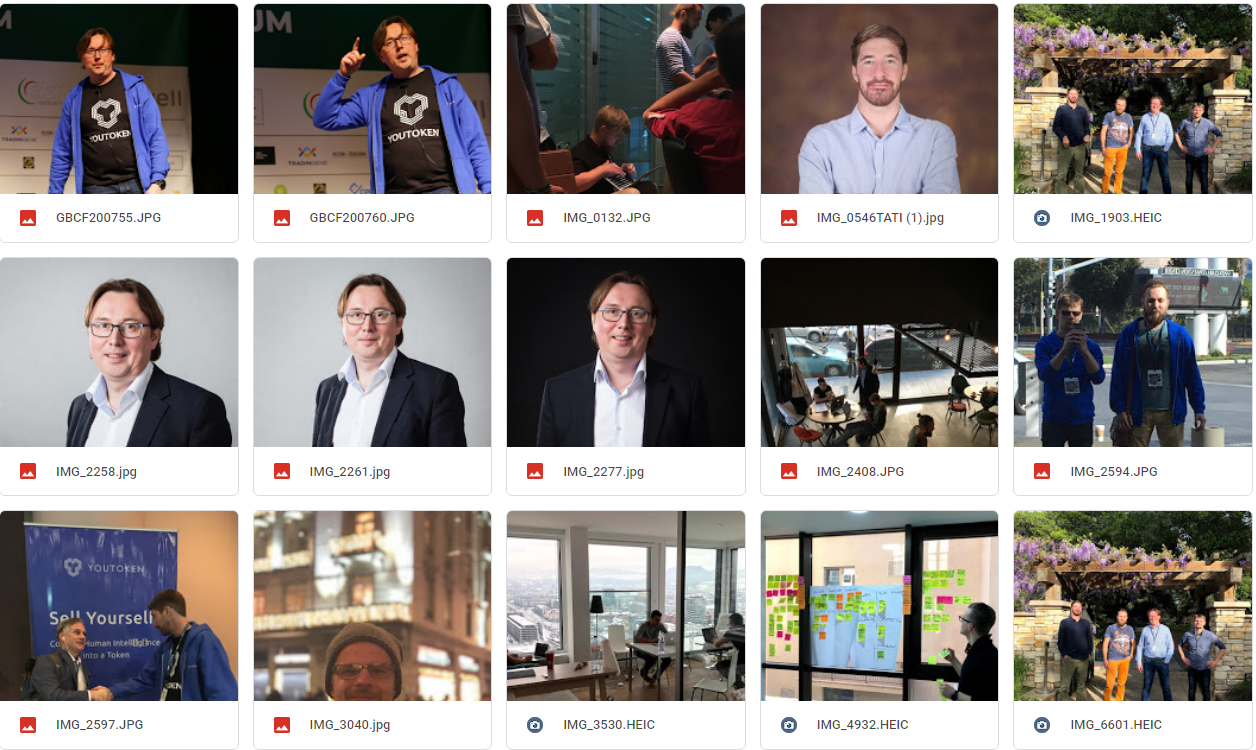Open the IMG_2258.jpg headshot thumbnail
1256x750 pixels.
point(119,352)
